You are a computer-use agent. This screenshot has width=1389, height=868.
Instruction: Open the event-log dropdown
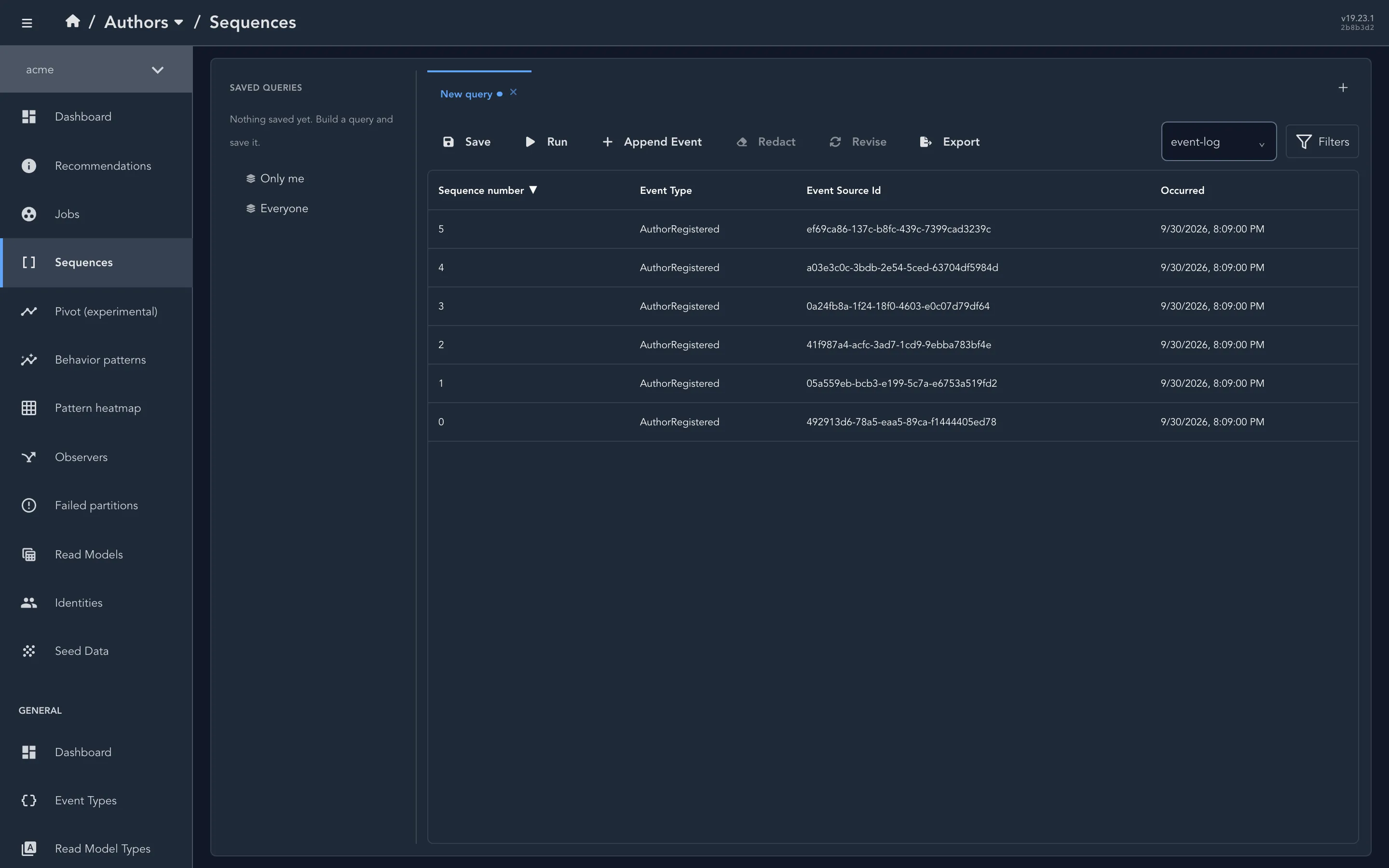(x=1219, y=141)
